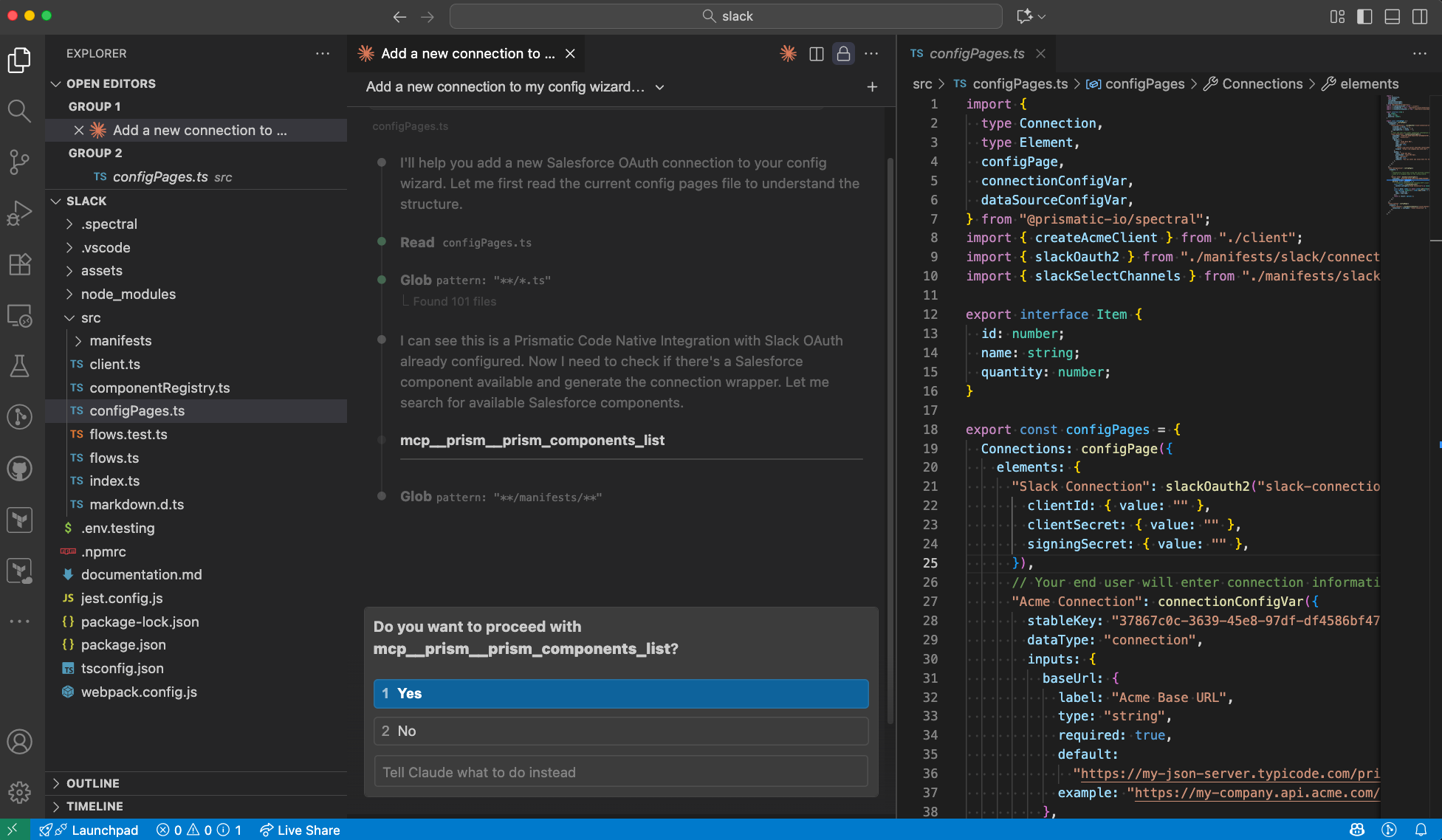1442x840 pixels.
Task: Toggle the primary sidebar visibility
Action: pos(1363,16)
